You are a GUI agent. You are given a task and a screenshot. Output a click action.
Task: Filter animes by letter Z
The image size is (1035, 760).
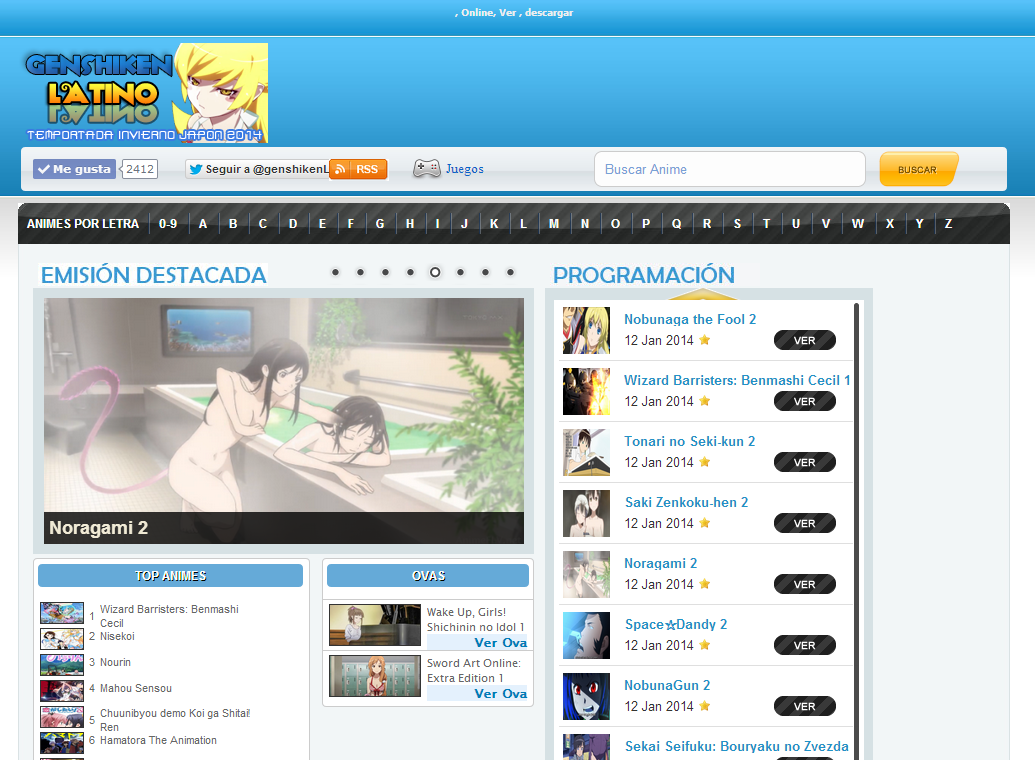point(948,224)
